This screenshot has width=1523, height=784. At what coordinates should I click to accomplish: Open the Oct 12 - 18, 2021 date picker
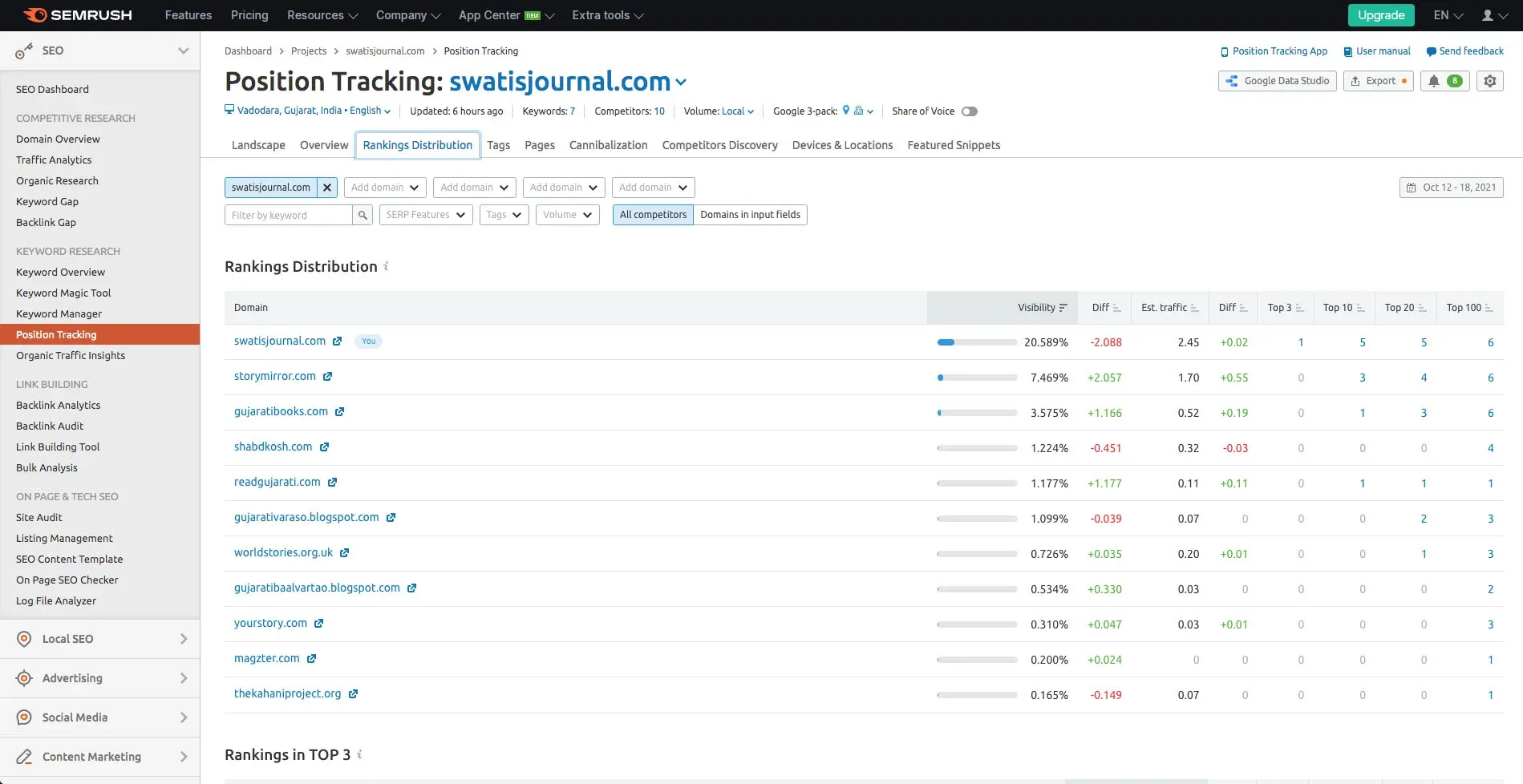[1452, 188]
